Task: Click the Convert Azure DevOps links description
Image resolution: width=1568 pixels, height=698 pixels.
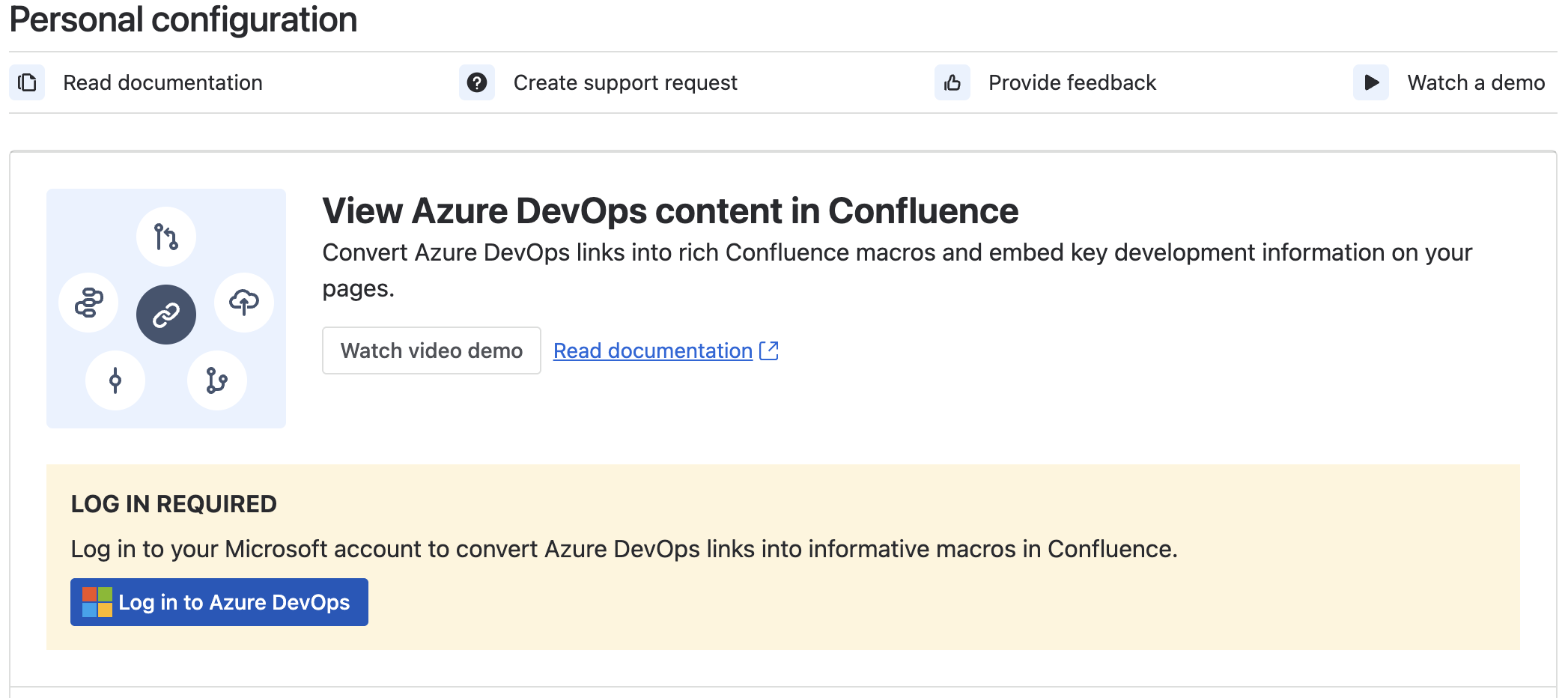Action: coord(897,270)
